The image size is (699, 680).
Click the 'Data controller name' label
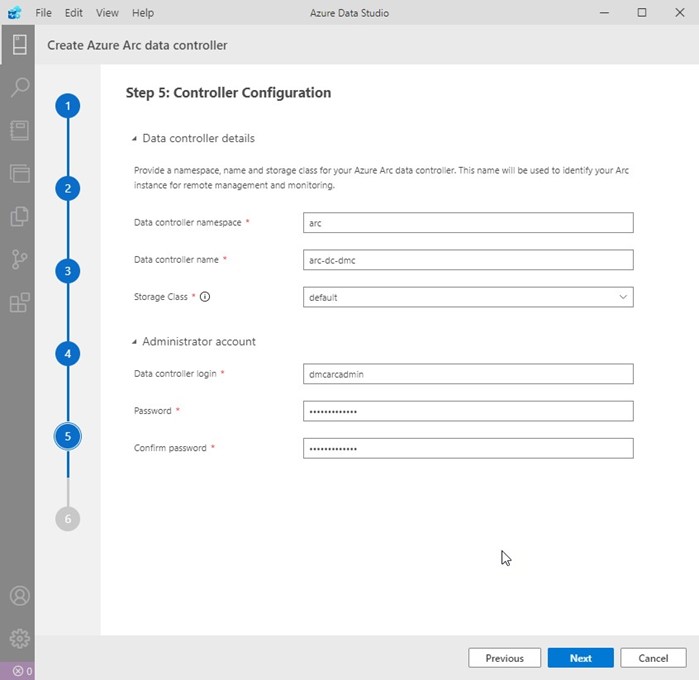176,260
